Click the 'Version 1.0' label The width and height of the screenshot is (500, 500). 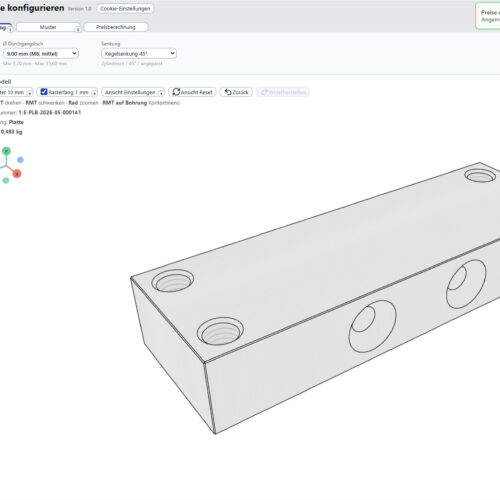(x=79, y=9)
